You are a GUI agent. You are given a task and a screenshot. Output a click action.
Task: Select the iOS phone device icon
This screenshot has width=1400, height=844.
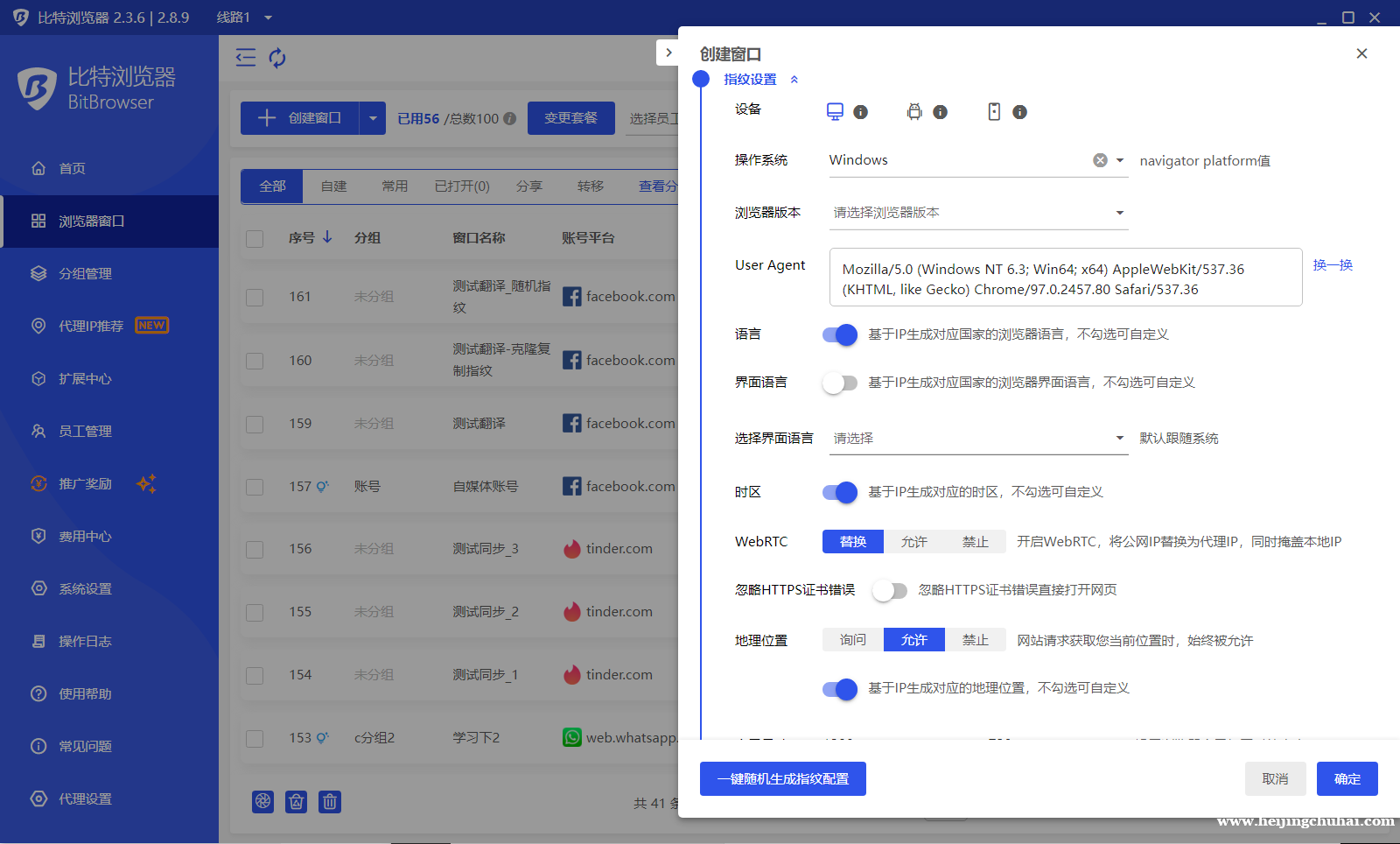[994, 111]
